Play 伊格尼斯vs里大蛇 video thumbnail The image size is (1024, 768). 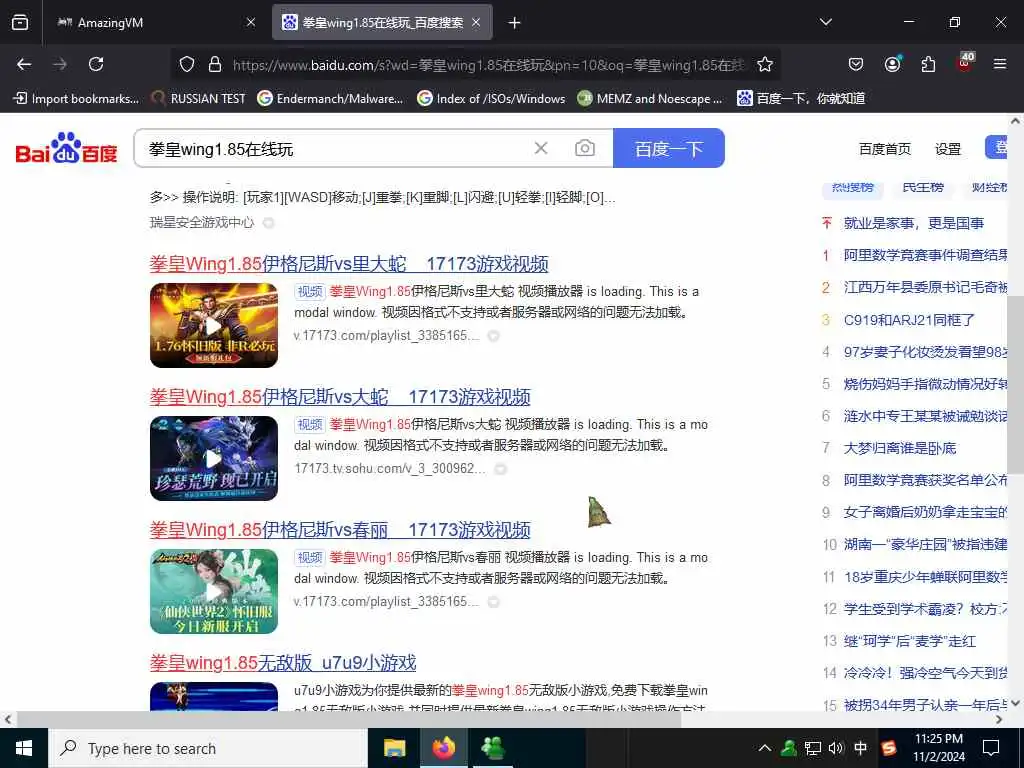point(214,325)
